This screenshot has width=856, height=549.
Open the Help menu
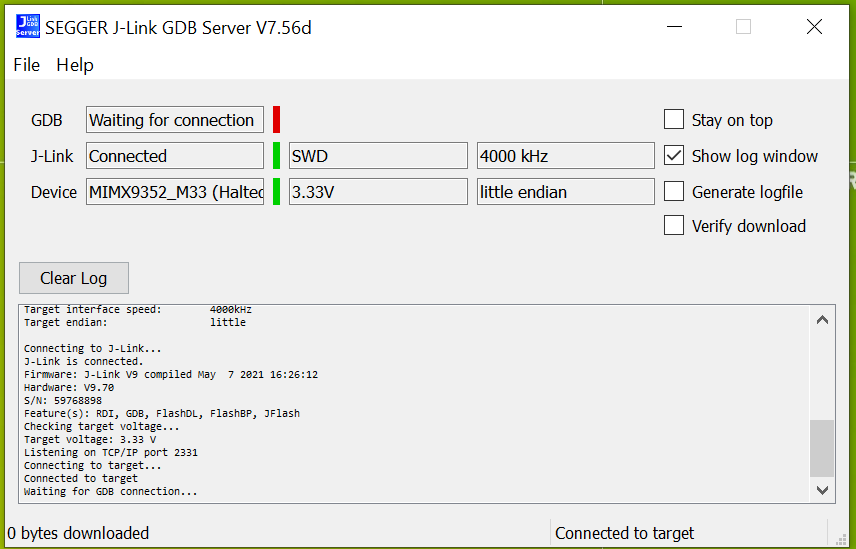pyautogui.click(x=75, y=65)
